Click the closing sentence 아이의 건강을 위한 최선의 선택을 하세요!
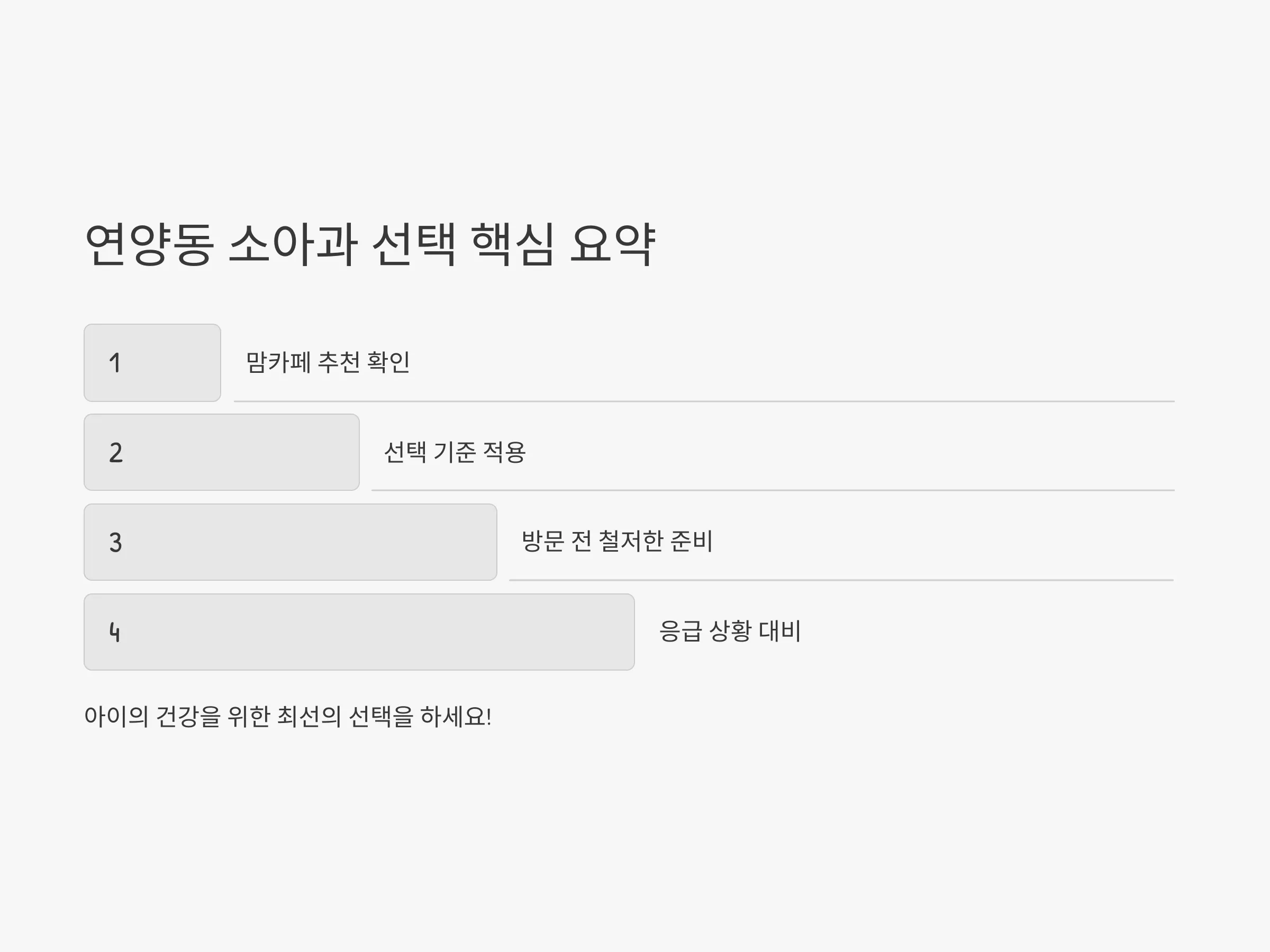The width and height of the screenshot is (1270, 952). pos(288,717)
